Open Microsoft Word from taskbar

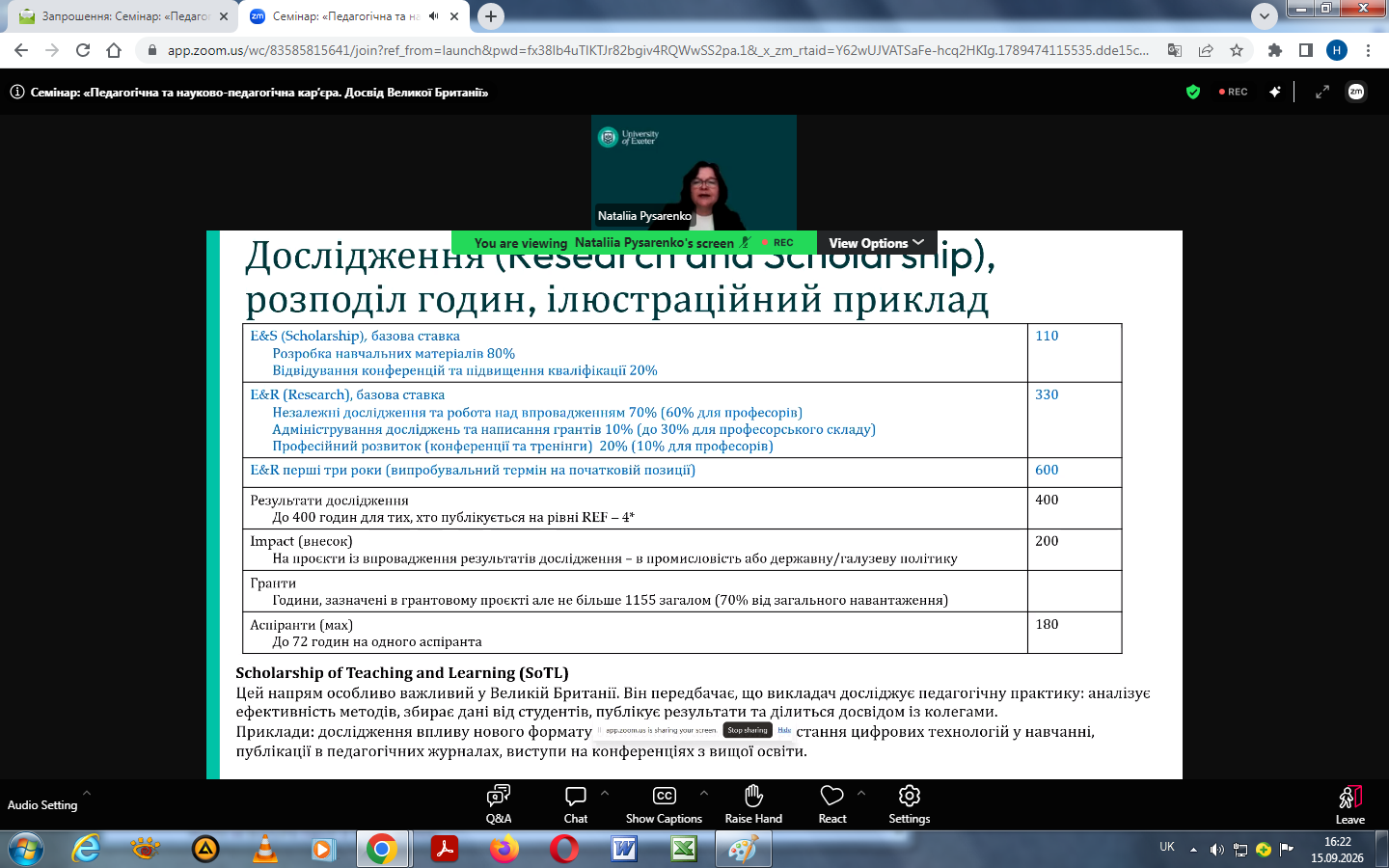point(624,850)
